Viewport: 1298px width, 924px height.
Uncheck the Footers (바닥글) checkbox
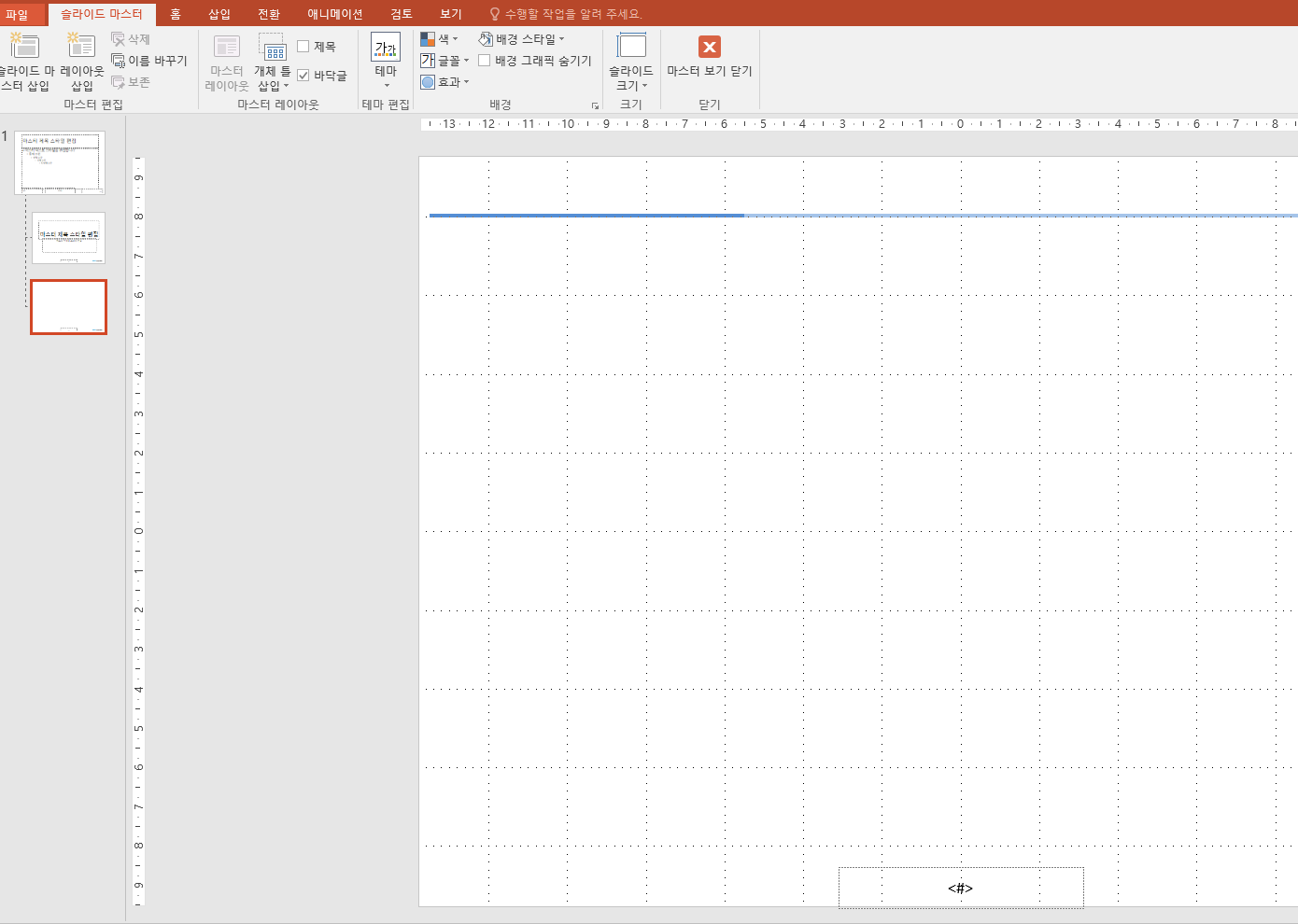pos(303,76)
